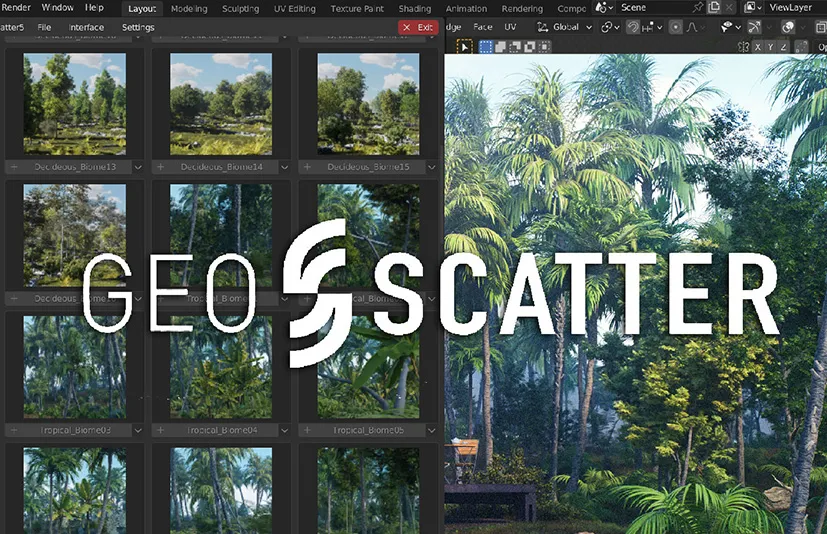Switch to the Sculpting workspace tab
Image resolution: width=827 pixels, height=534 pixels.
[241, 8]
